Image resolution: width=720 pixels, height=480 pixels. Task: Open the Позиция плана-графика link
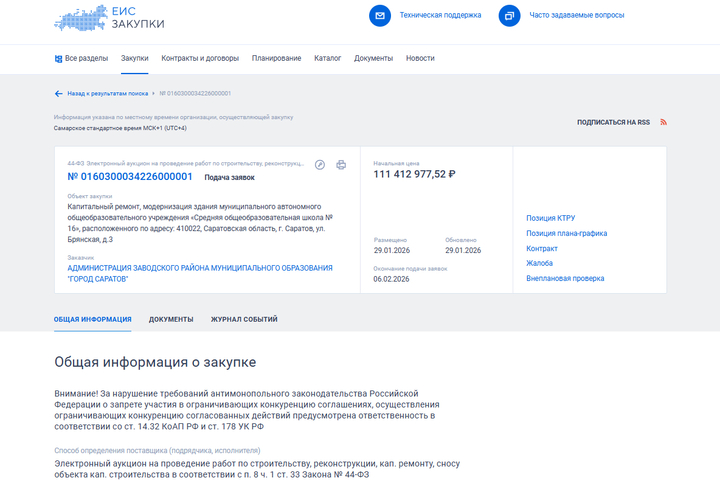(566, 233)
